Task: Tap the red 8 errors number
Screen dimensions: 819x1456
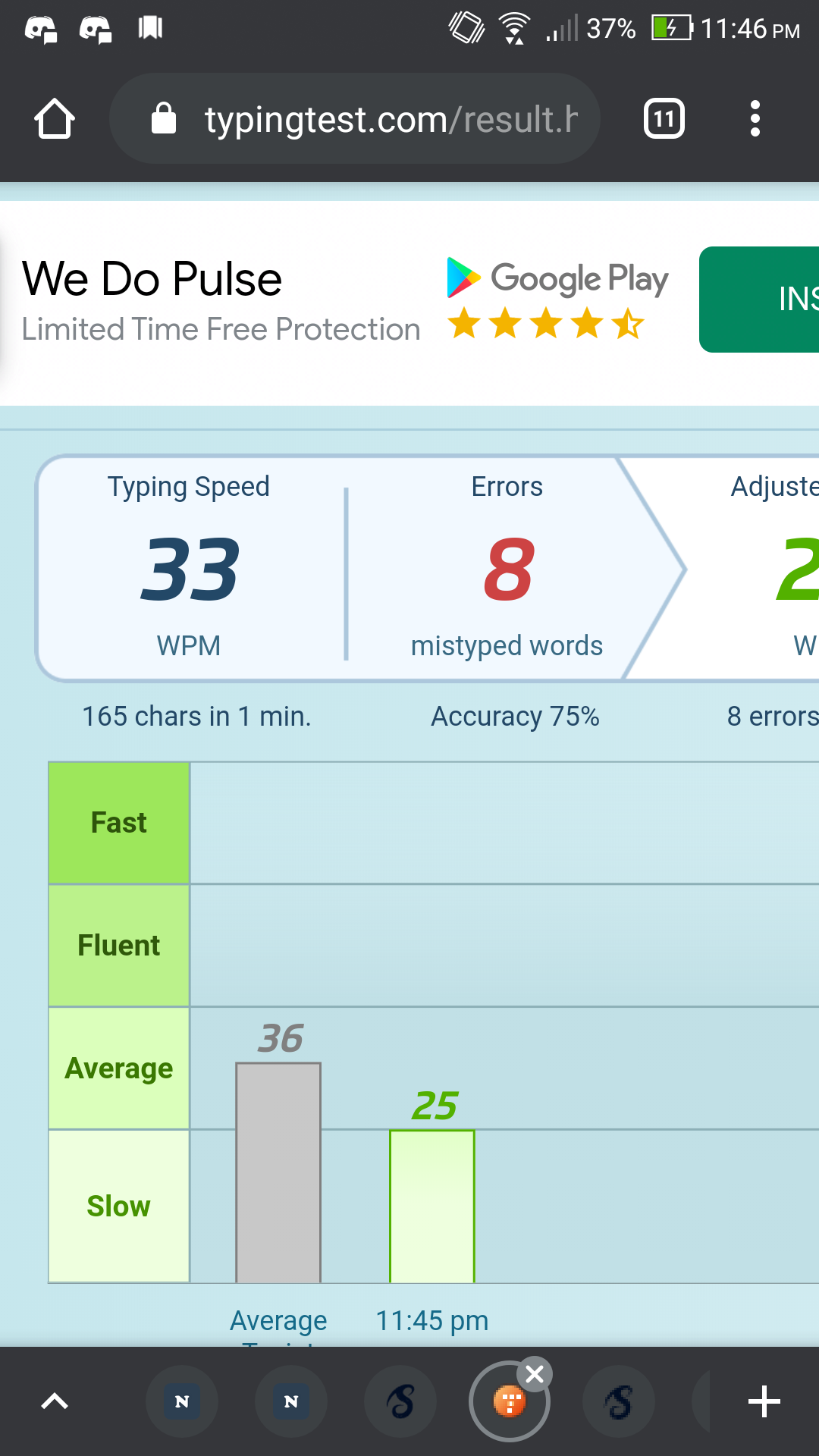Action: pos(508,570)
